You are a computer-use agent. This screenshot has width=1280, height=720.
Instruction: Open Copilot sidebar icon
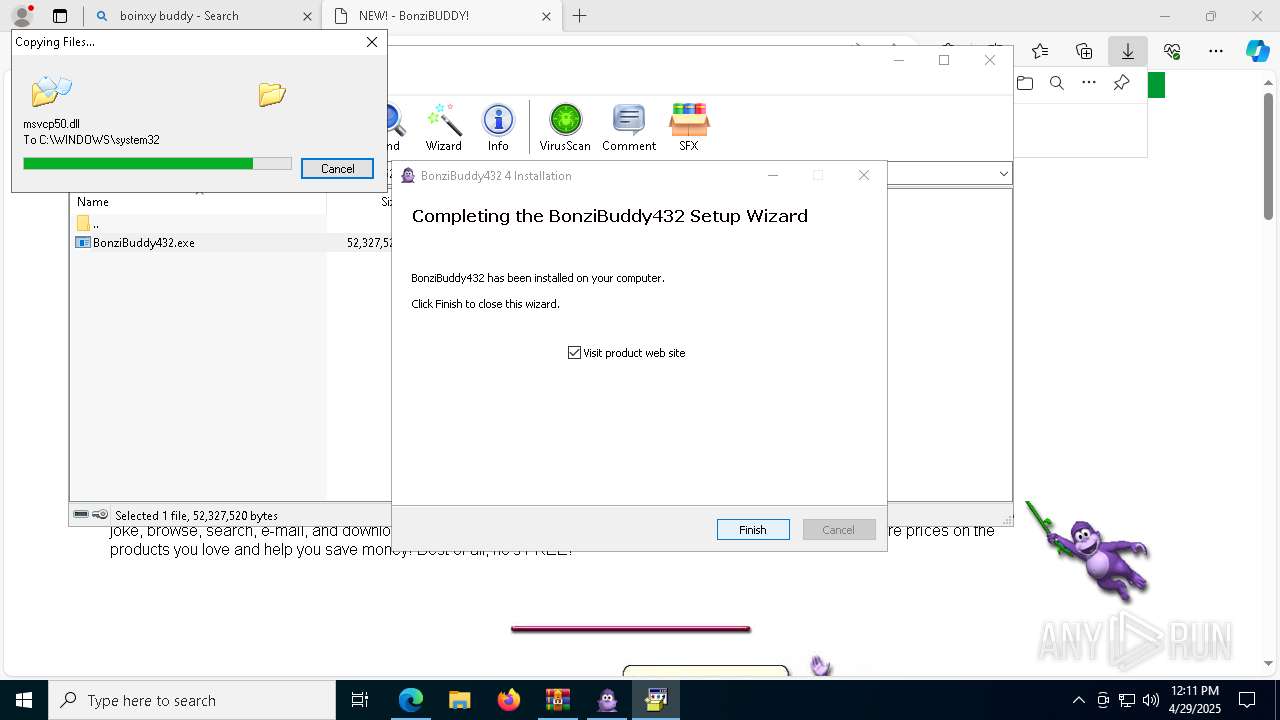click(1258, 51)
